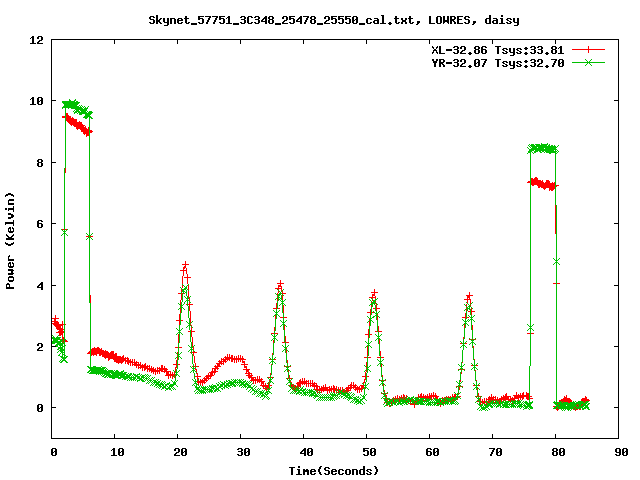Click x-axis tick label 60

coord(432,452)
